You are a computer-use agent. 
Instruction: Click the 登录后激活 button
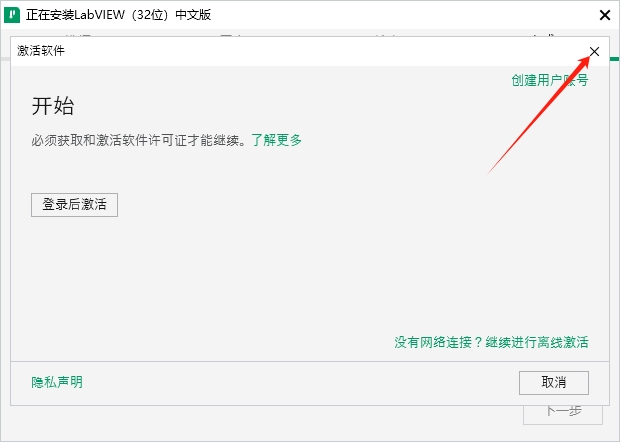(74, 205)
